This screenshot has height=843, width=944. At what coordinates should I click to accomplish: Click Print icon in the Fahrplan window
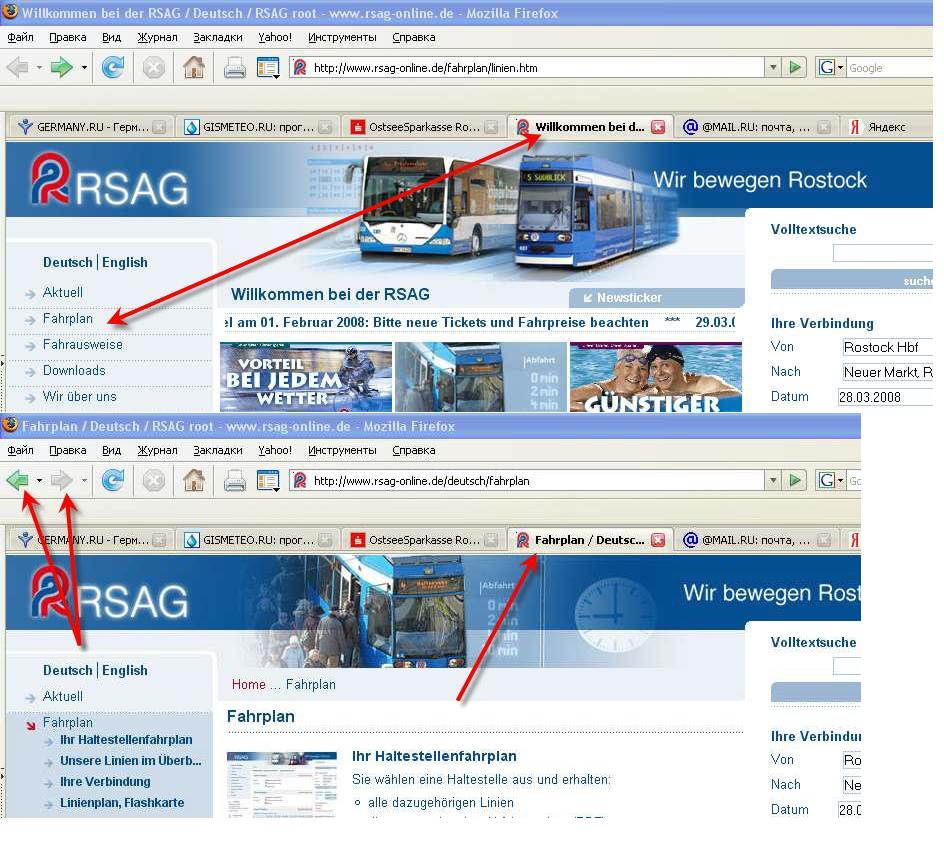[x=234, y=481]
